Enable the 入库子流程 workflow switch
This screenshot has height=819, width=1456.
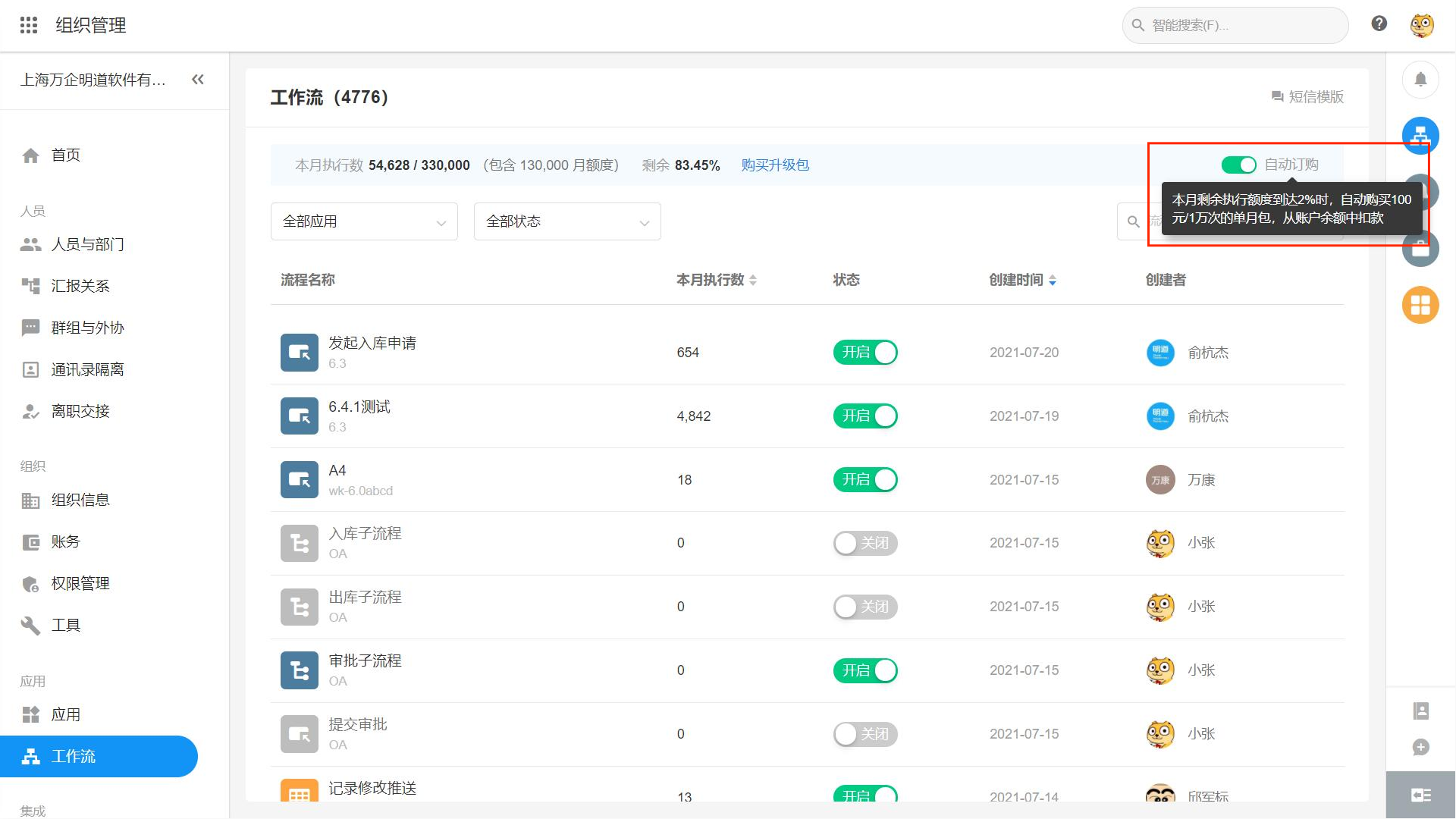click(x=865, y=543)
